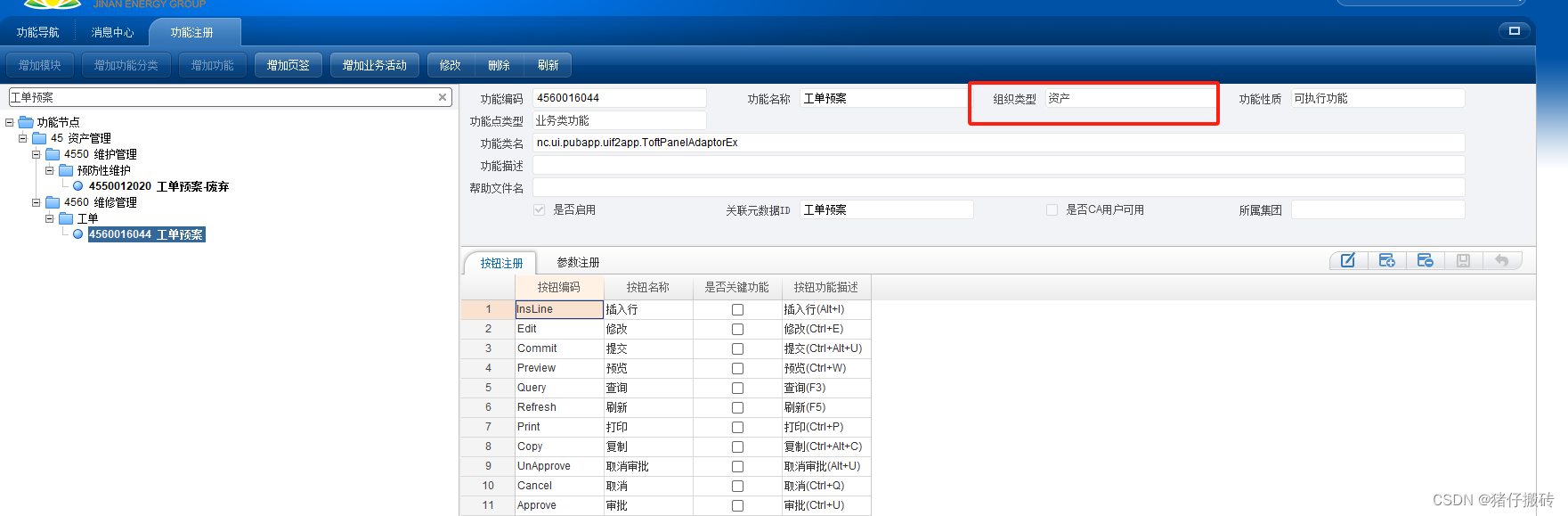Click the 功能名称 field

(885, 98)
